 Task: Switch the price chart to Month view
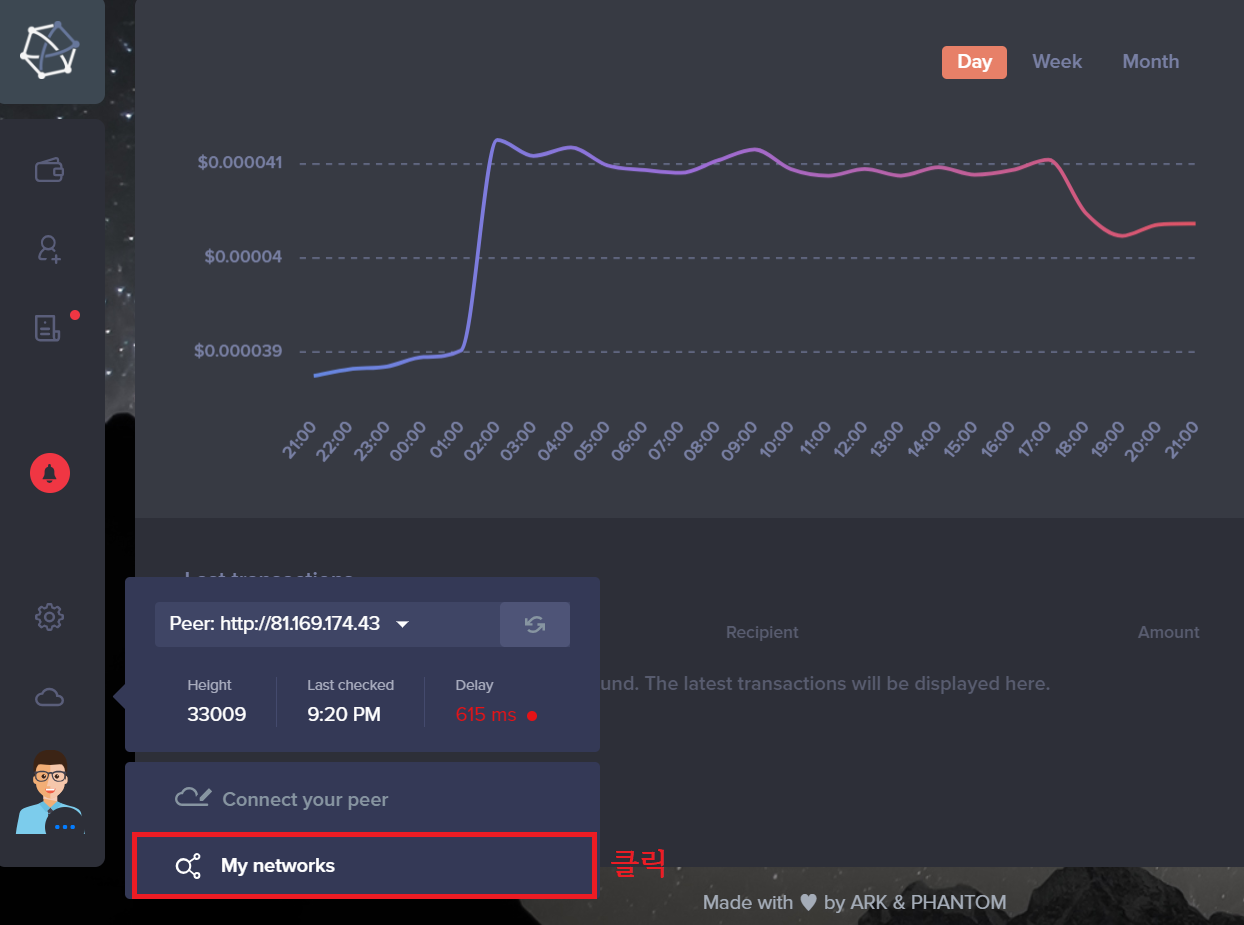[x=1150, y=61]
